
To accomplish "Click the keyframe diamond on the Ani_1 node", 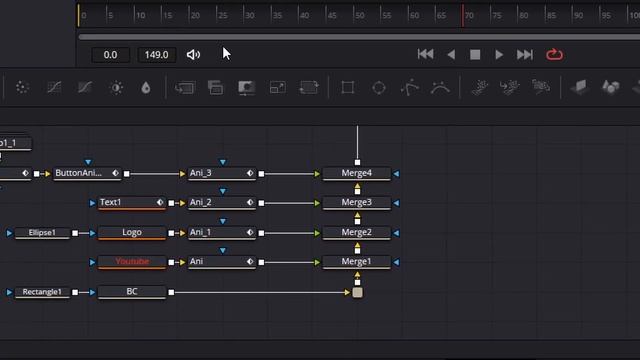I will coord(250,232).
